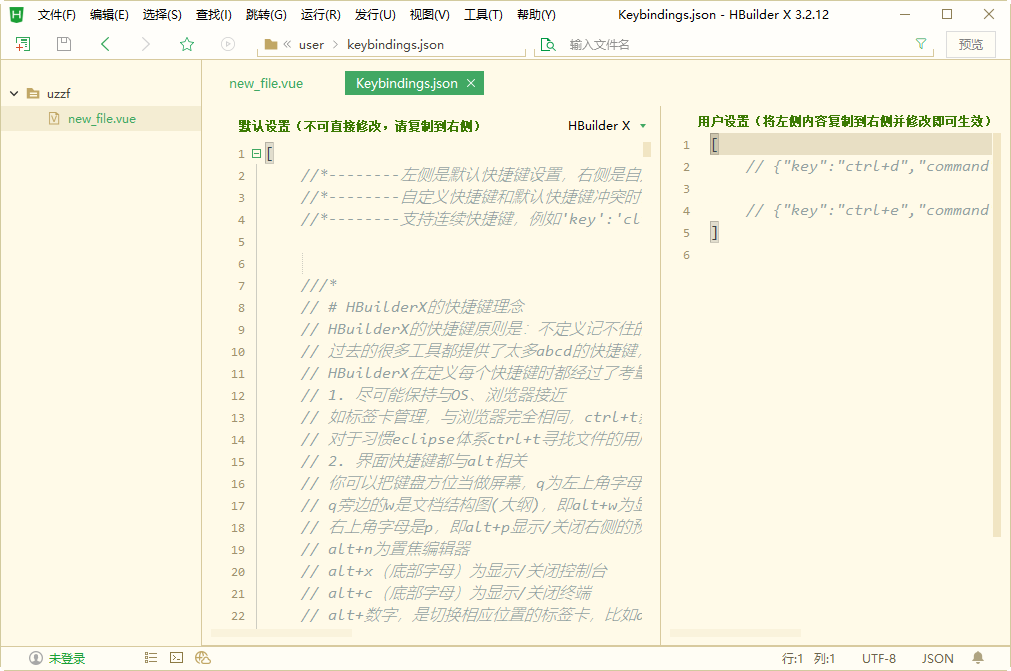Viewport: 1011px width, 671px height.
Task: Click user in the breadcrumb path
Action: click(x=311, y=44)
